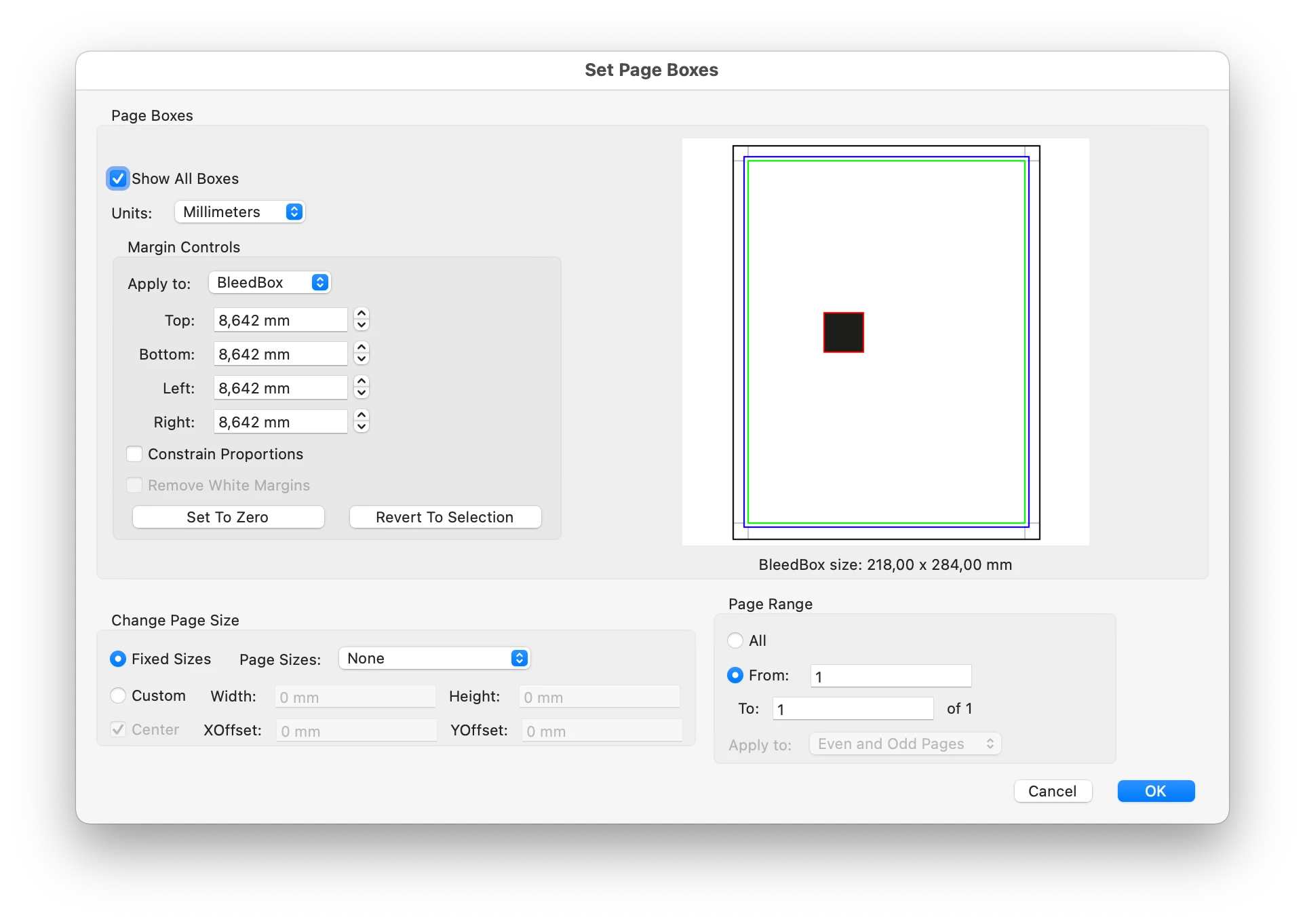Select the Custom page size option
Image resolution: width=1305 pixels, height=924 pixels.
pos(118,695)
